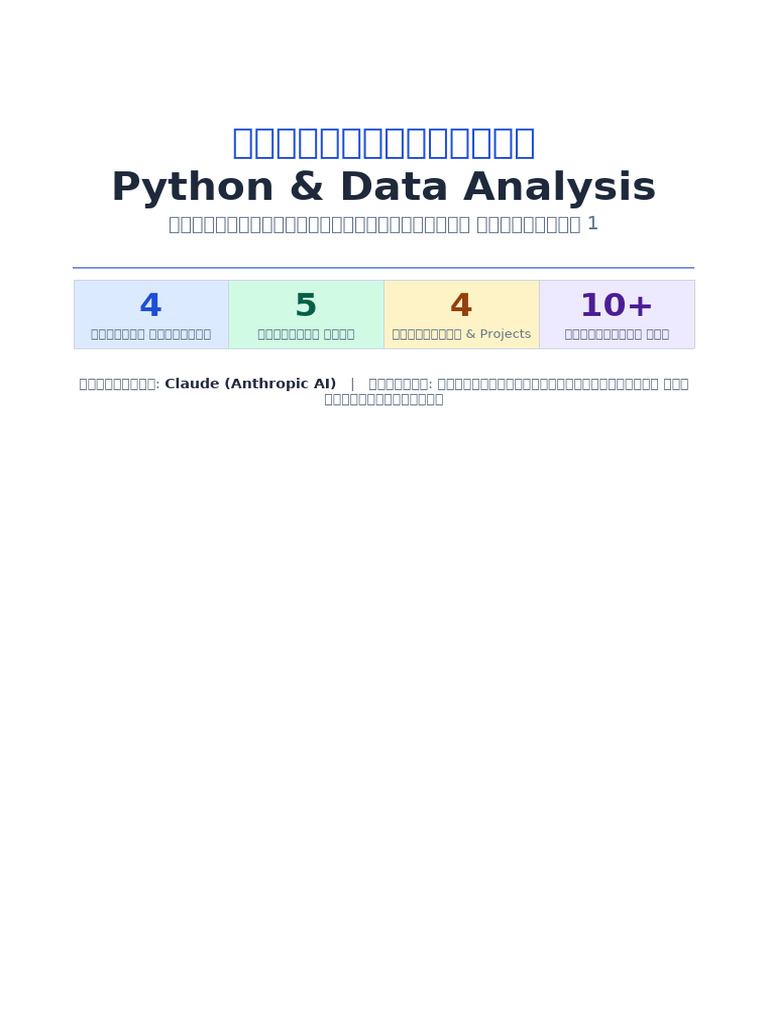
Task: Click the word "Python" in the heading
Action: [193, 187]
